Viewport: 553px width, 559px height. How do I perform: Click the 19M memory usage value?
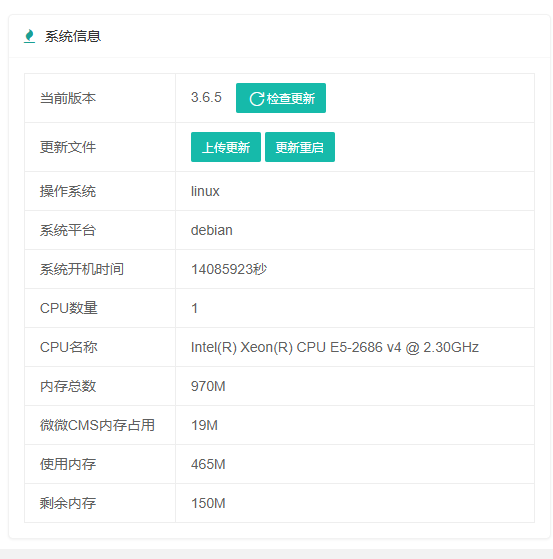204,425
